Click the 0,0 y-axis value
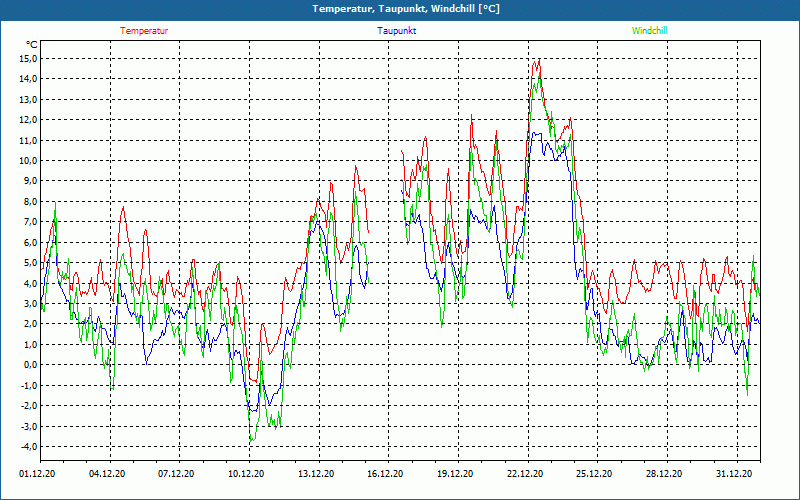Screen dimensions: 800x500 pos(29,365)
